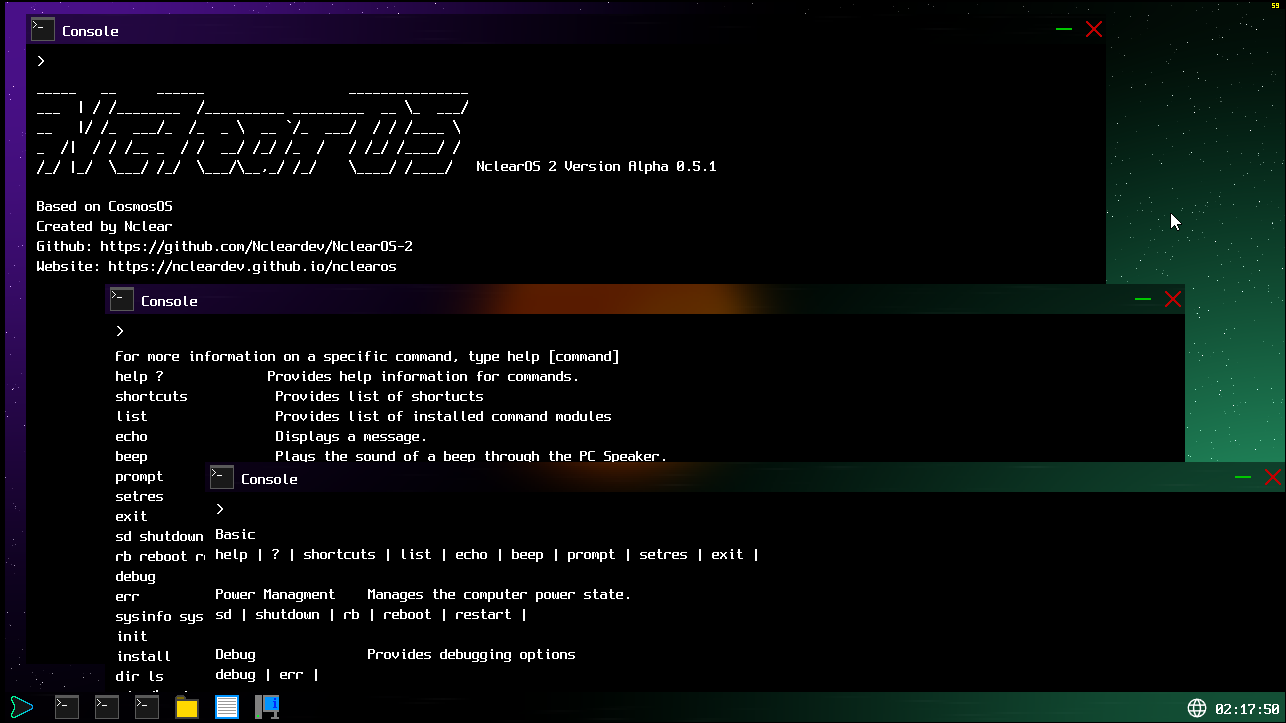
Task: Switch to the middle console taskbar icon
Action: (107, 707)
